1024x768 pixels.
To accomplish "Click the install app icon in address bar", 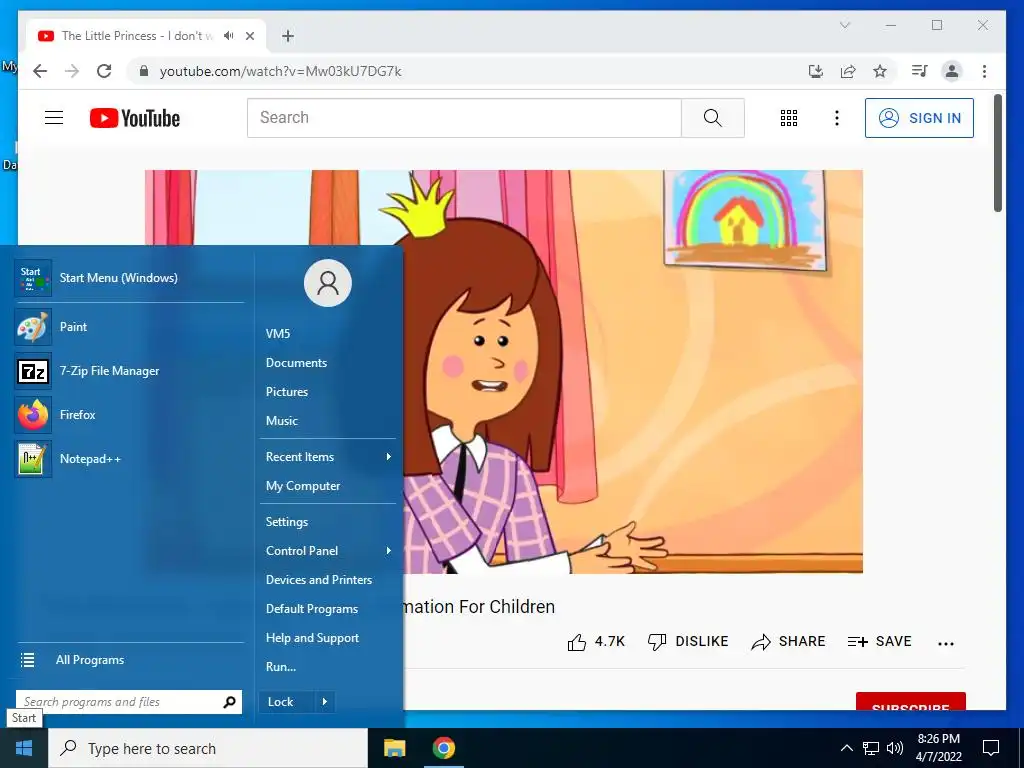I will 816,71.
